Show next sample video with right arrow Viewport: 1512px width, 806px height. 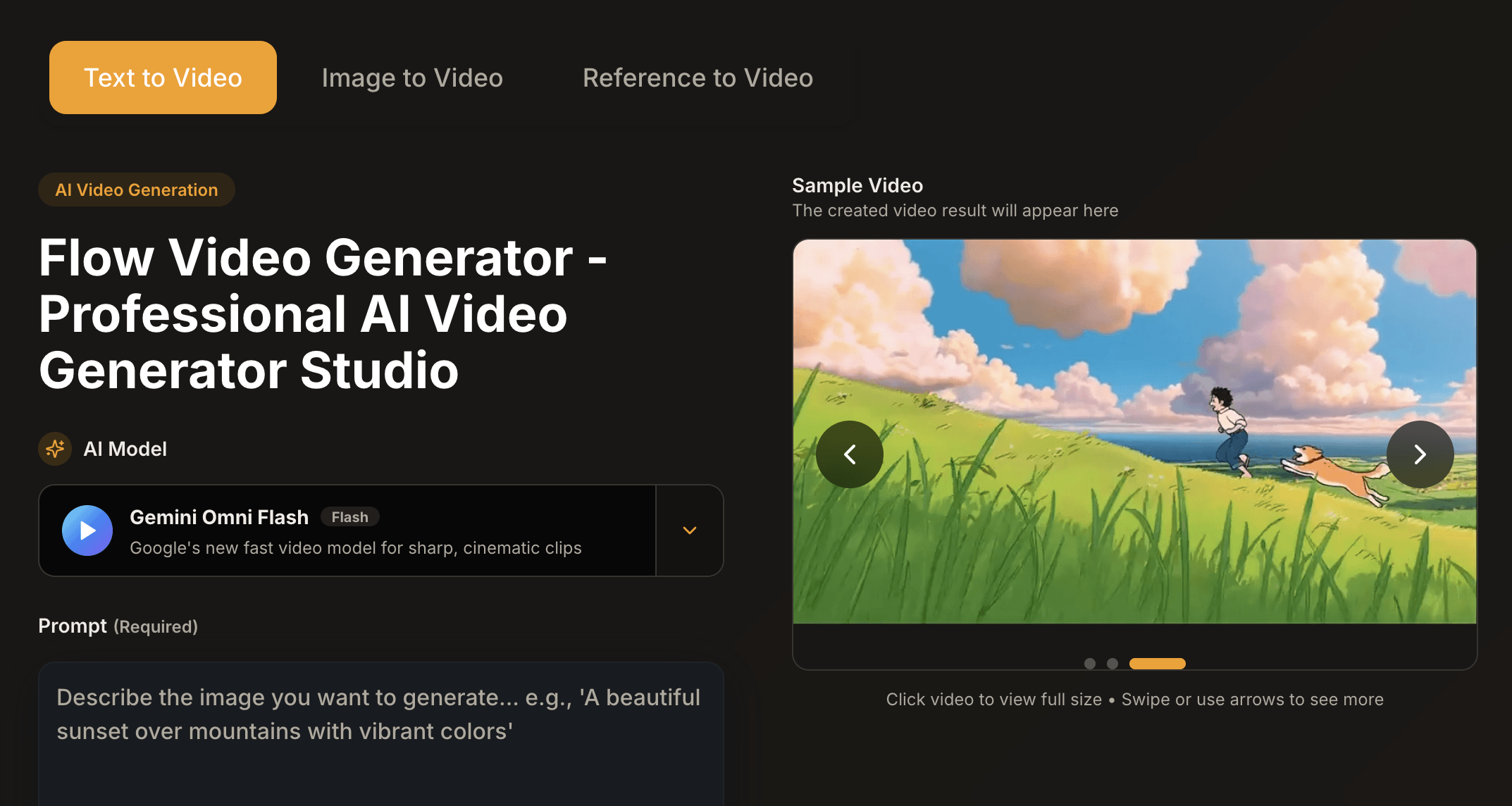click(x=1420, y=454)
